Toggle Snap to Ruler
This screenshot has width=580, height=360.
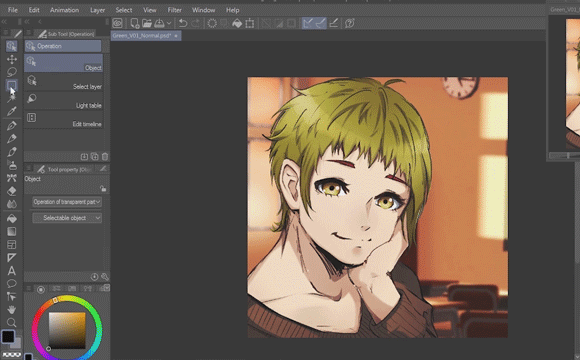[308, 23]
